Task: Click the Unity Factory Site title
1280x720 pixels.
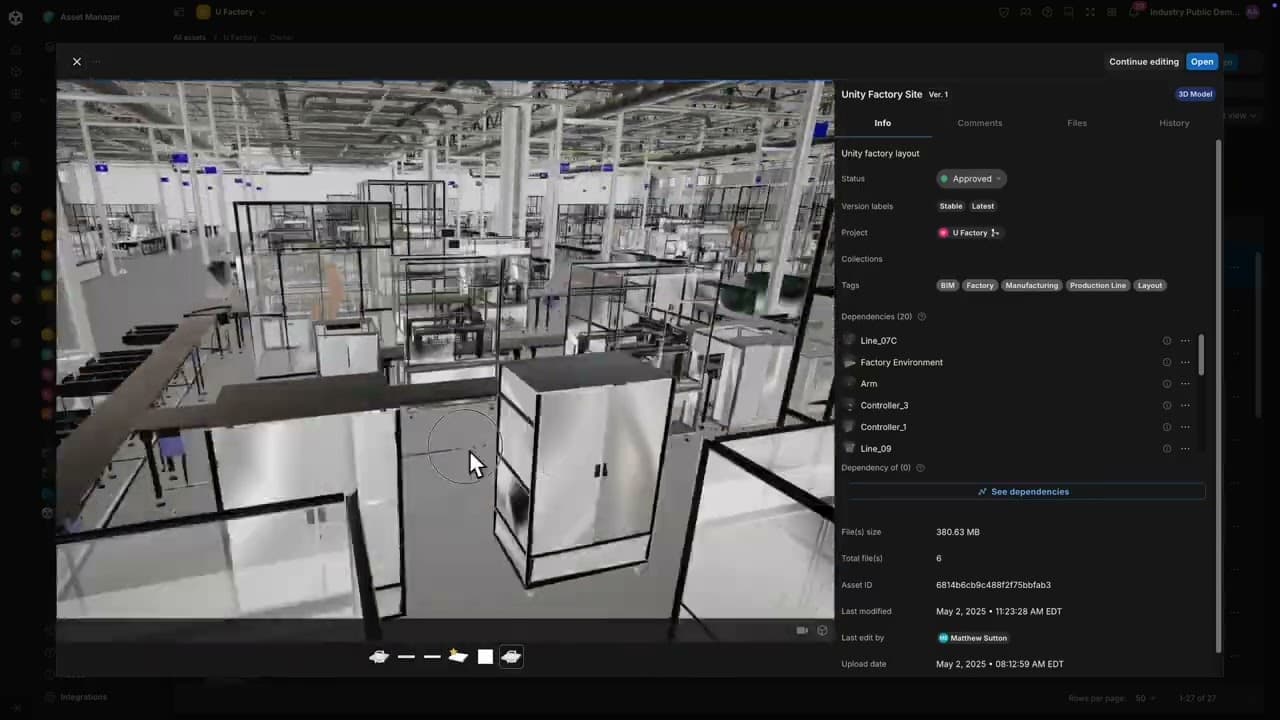Action: tap(881, 94)
